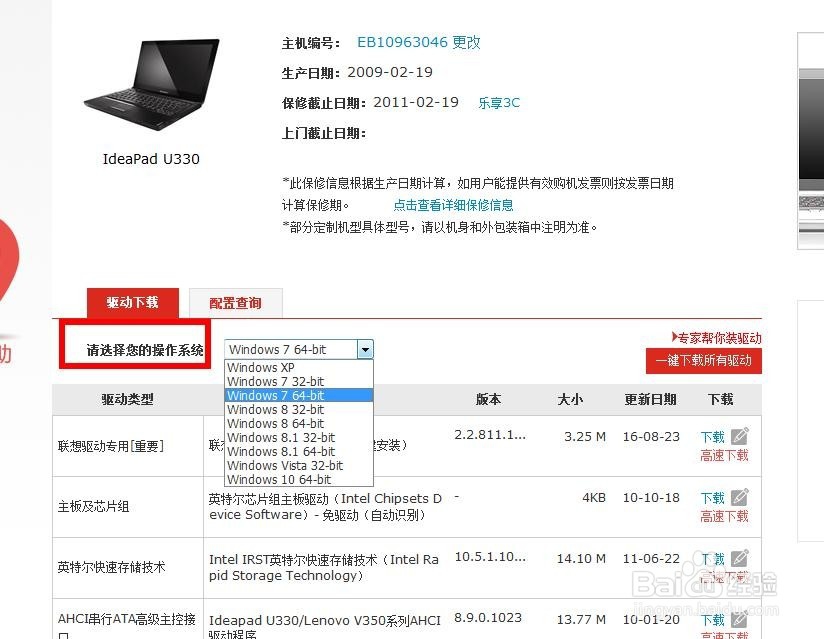Click the IdeaPad U330 laptop image
The height and width of the screenshot is (639, 824).
pos(151,84)
